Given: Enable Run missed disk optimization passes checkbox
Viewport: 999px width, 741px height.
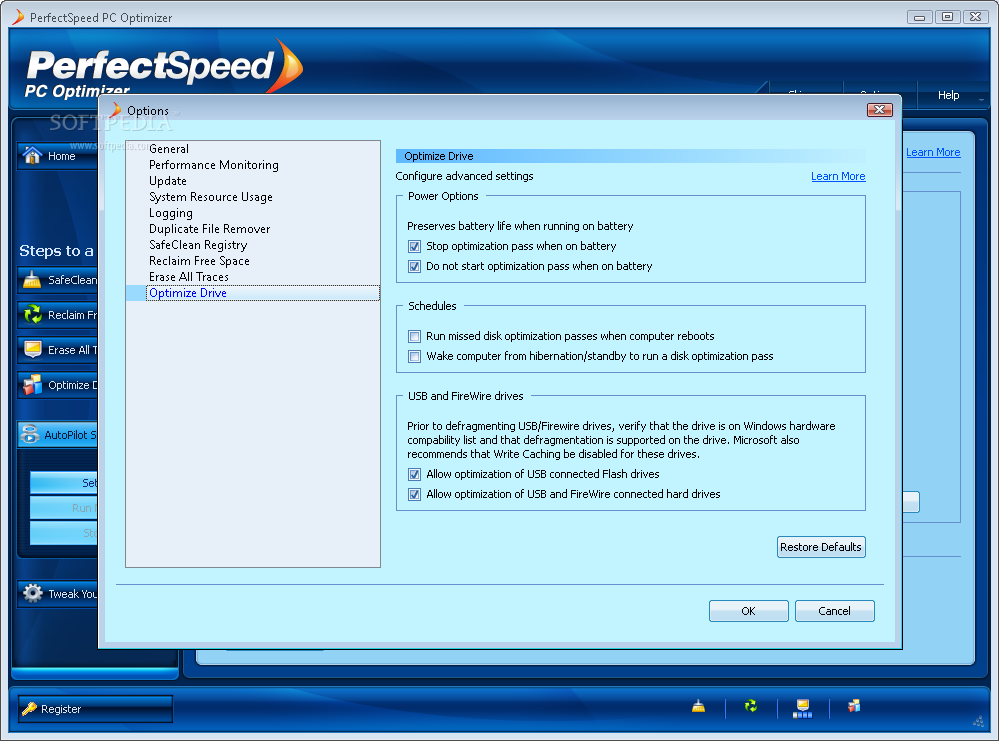Looking at the screenshot, I should [x=415, y=336].
